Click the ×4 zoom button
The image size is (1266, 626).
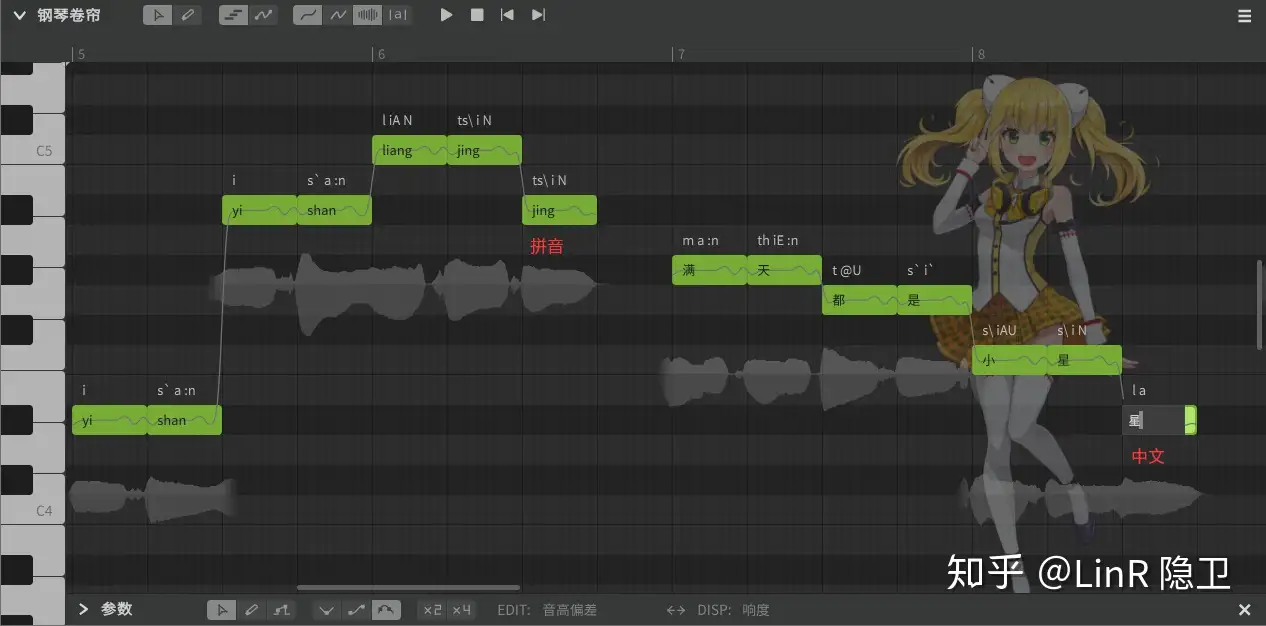click(461, 609)
